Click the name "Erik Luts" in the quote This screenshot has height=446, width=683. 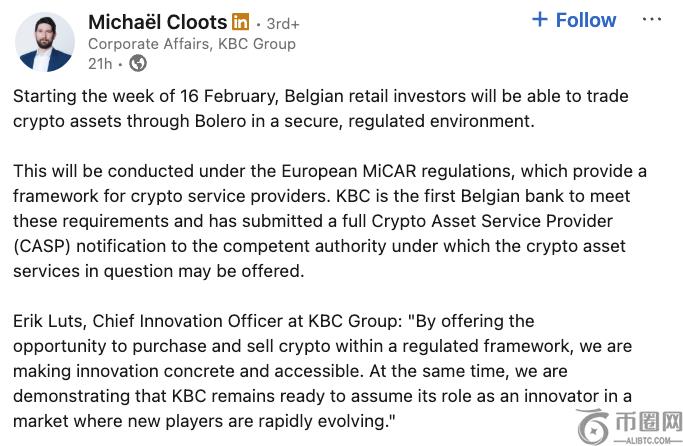pyautogui.click(x=47, y=321)
